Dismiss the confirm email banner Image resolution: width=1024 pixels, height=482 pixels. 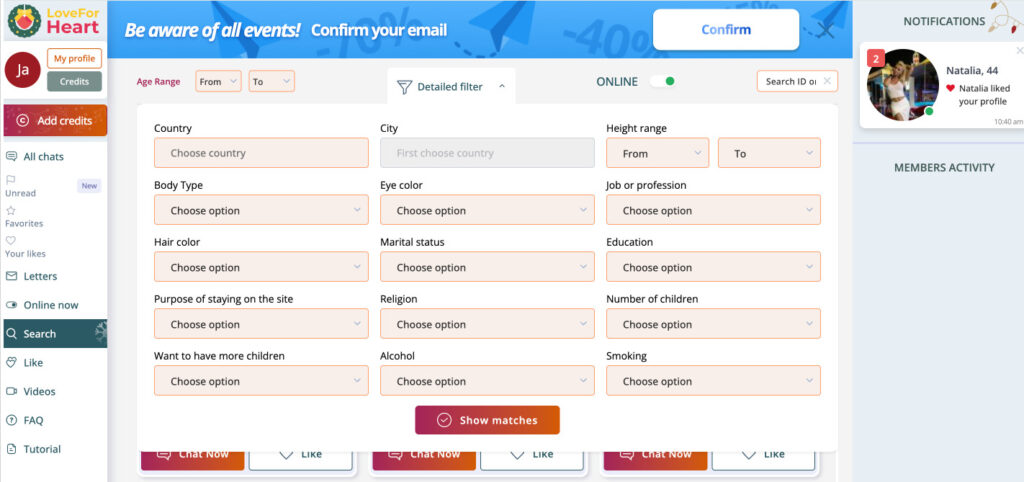pyautogui.click(x=826, y=30)
